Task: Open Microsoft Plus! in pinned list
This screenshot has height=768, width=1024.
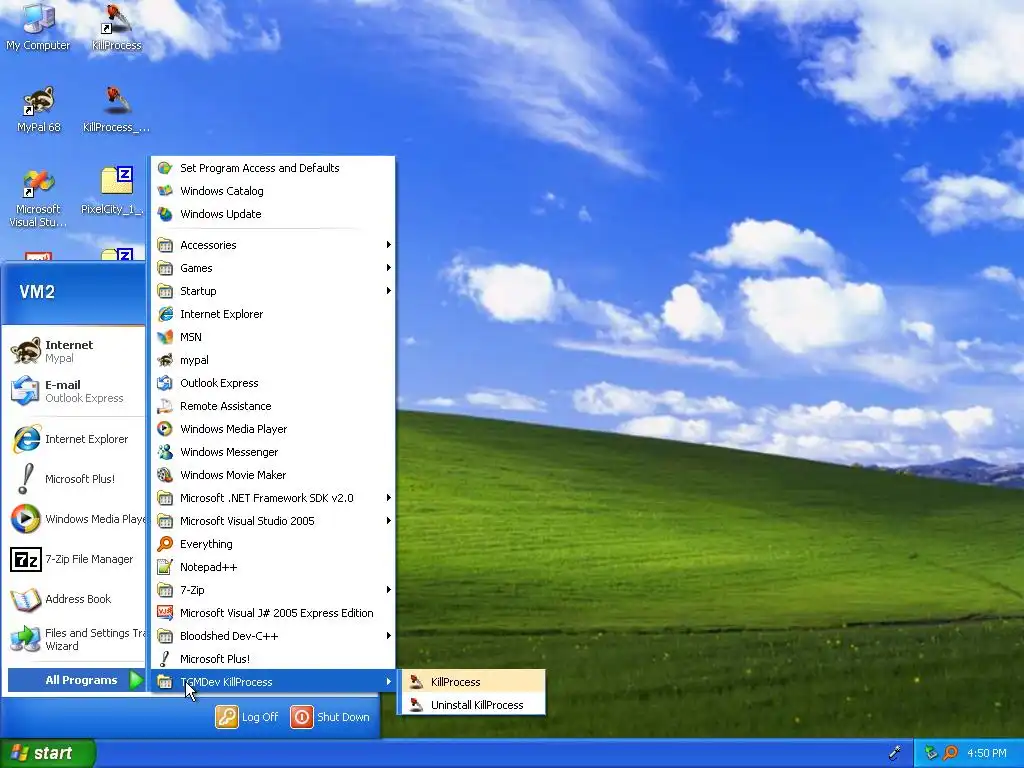Action: point(73,479)
